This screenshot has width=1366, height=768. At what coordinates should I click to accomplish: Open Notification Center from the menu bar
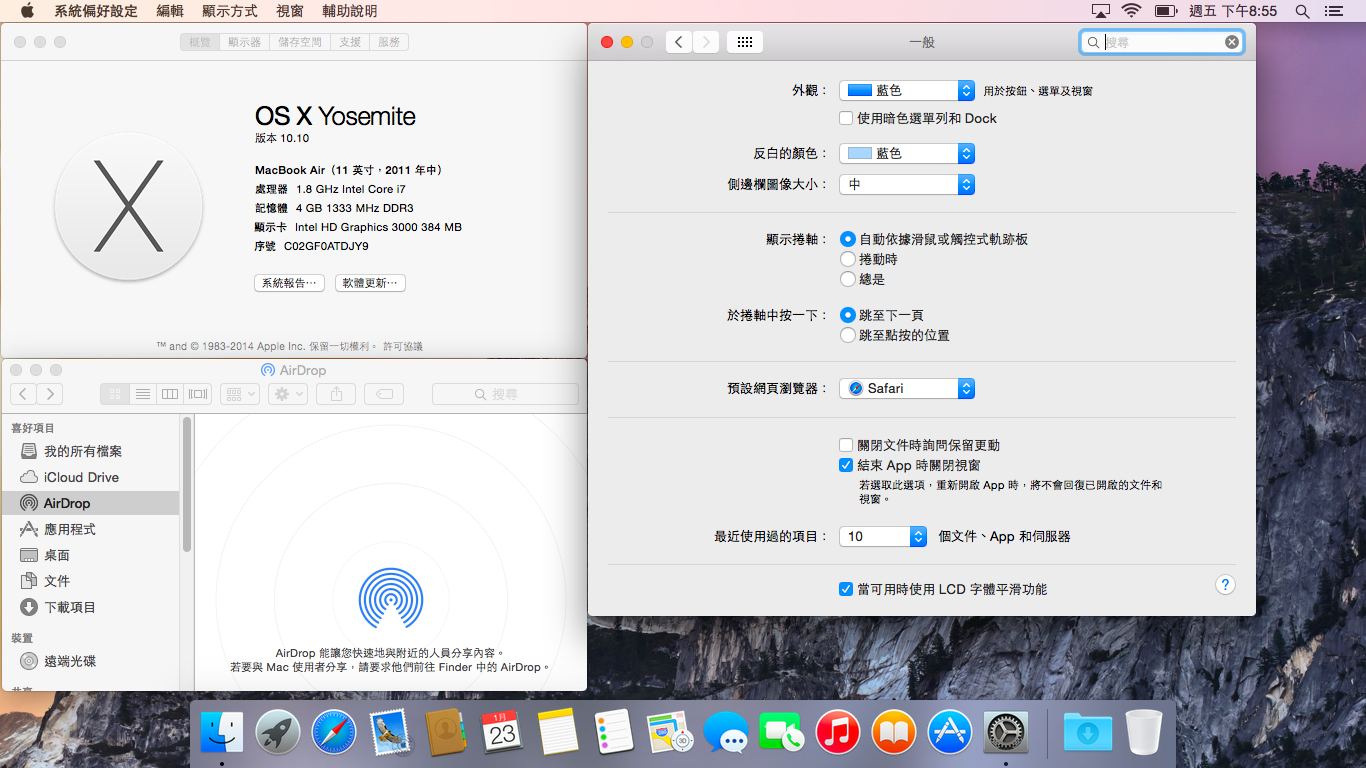[x=1332, y=11]
